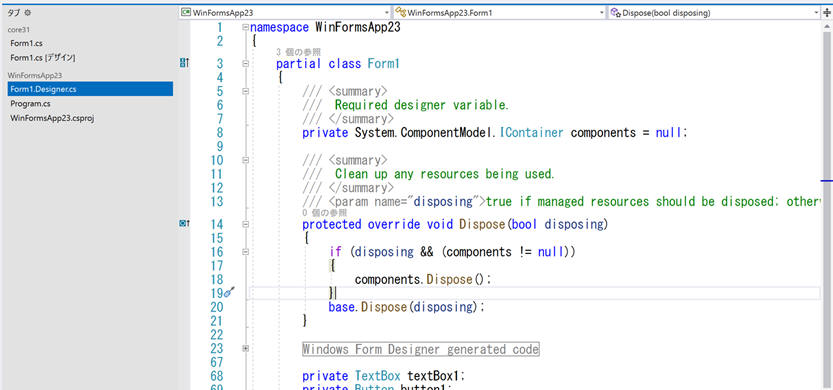
Task: Click the WinFormsApp23 tab group header
Action: click(35, 75)
